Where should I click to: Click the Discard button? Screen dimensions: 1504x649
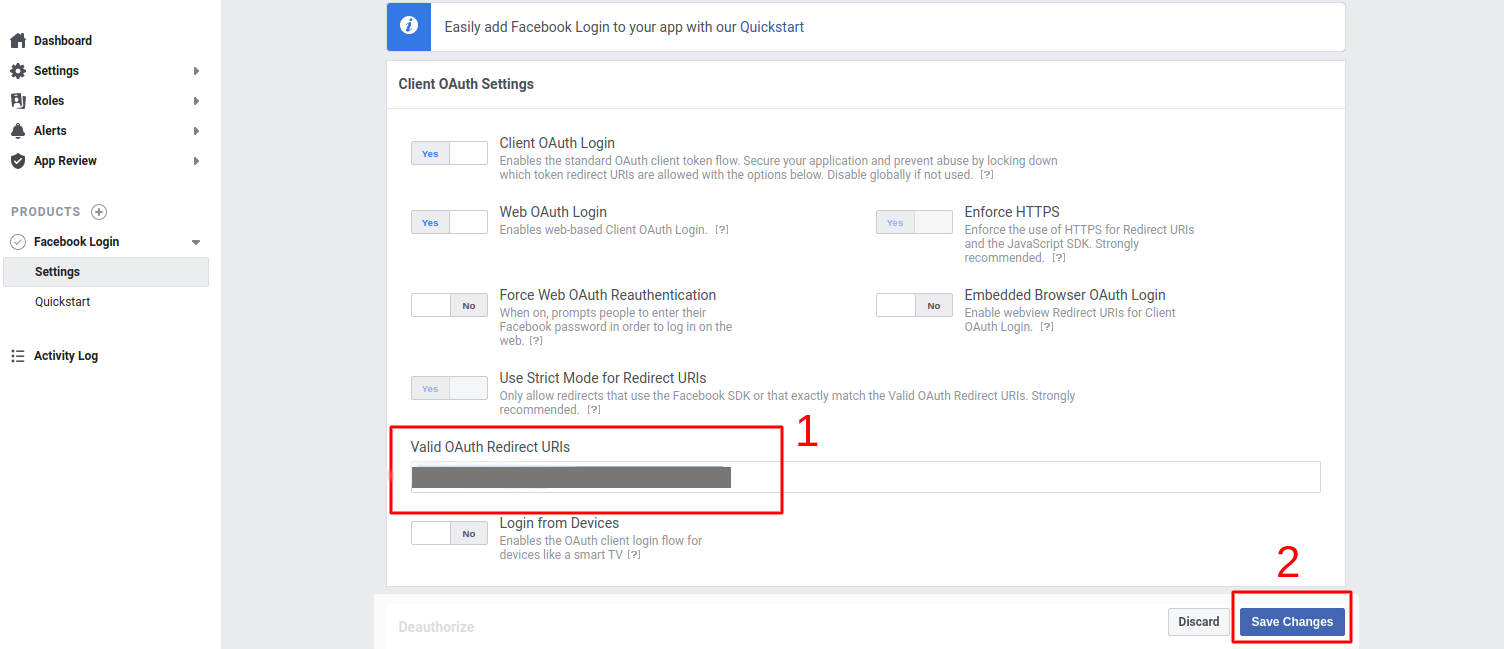1198,622
